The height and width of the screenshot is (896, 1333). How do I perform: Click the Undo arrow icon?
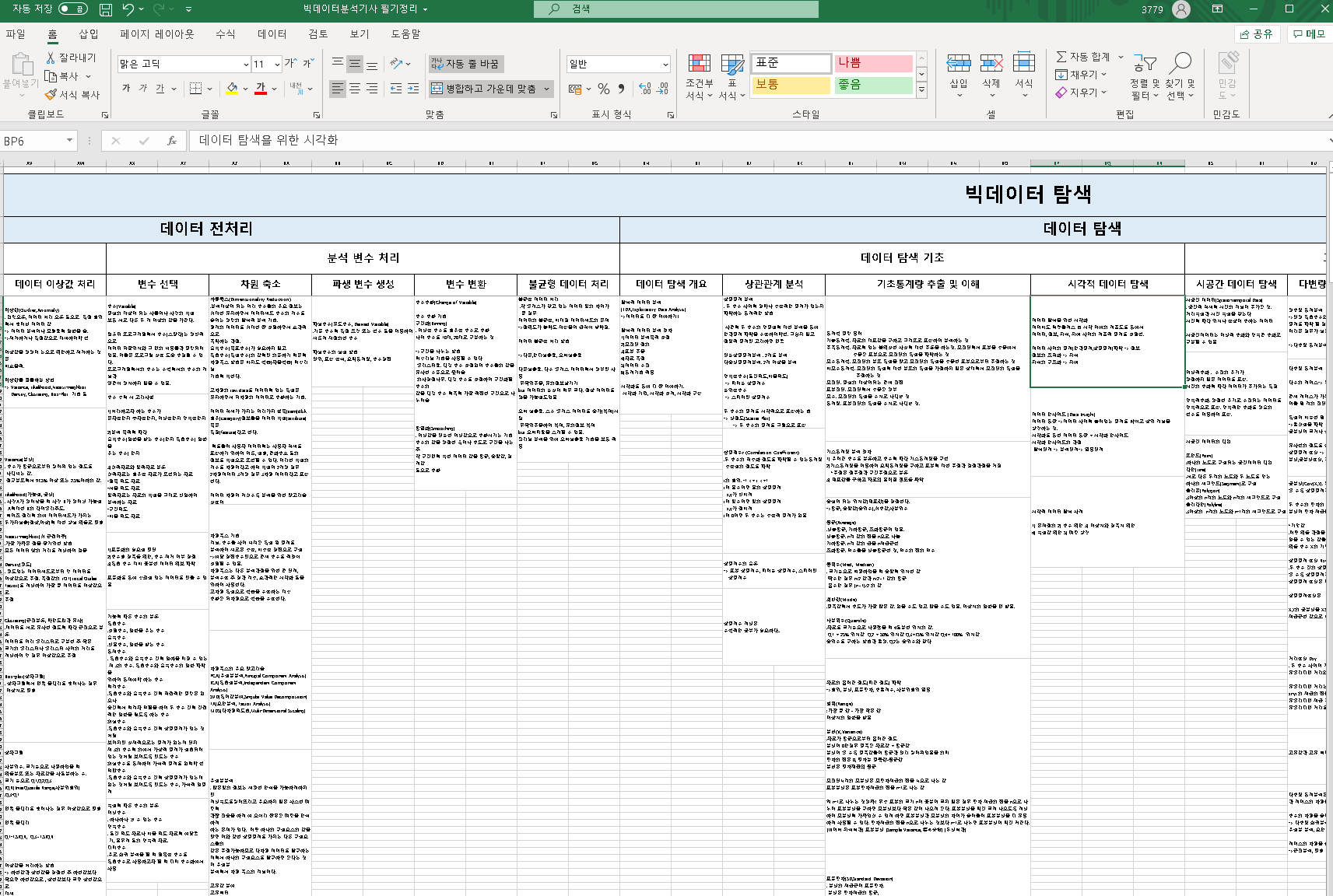pyautogui.click(x=128, y=9)
